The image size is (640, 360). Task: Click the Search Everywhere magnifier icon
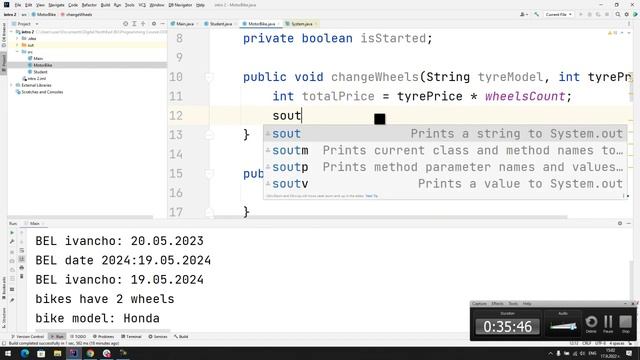[618, 14]
